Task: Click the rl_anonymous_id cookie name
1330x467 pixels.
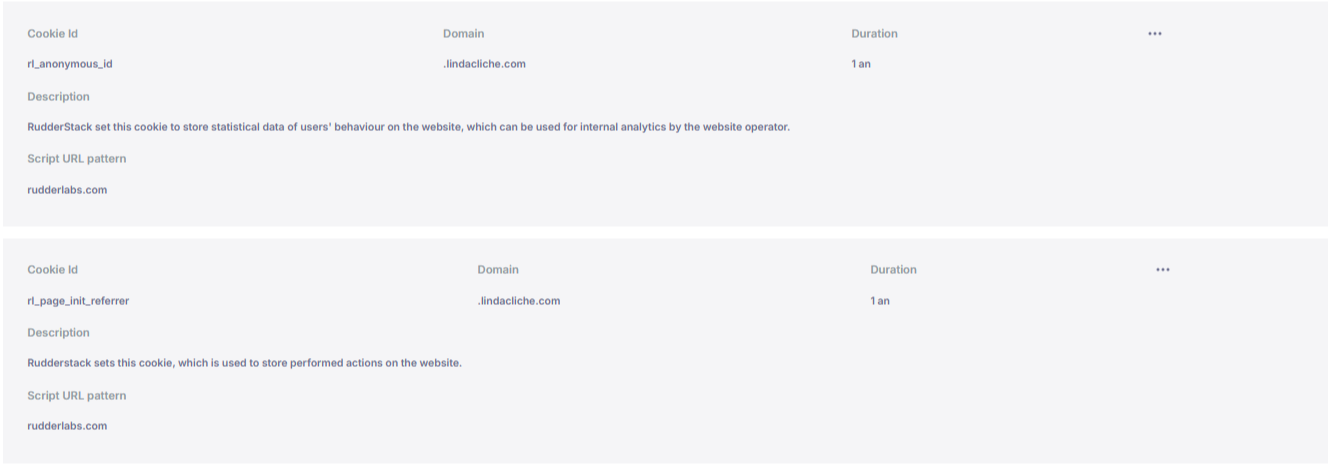Action: 70,64
